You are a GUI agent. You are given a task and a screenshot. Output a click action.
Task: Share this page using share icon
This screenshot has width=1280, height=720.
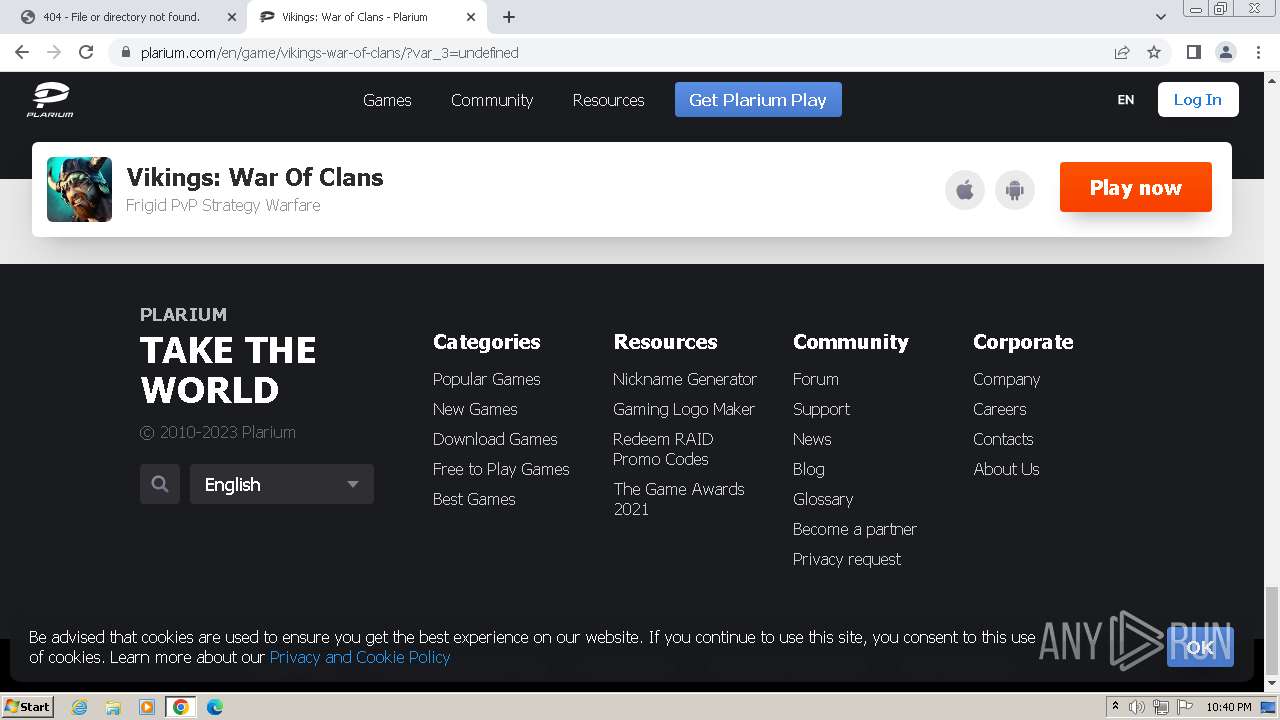point(1122,52)
